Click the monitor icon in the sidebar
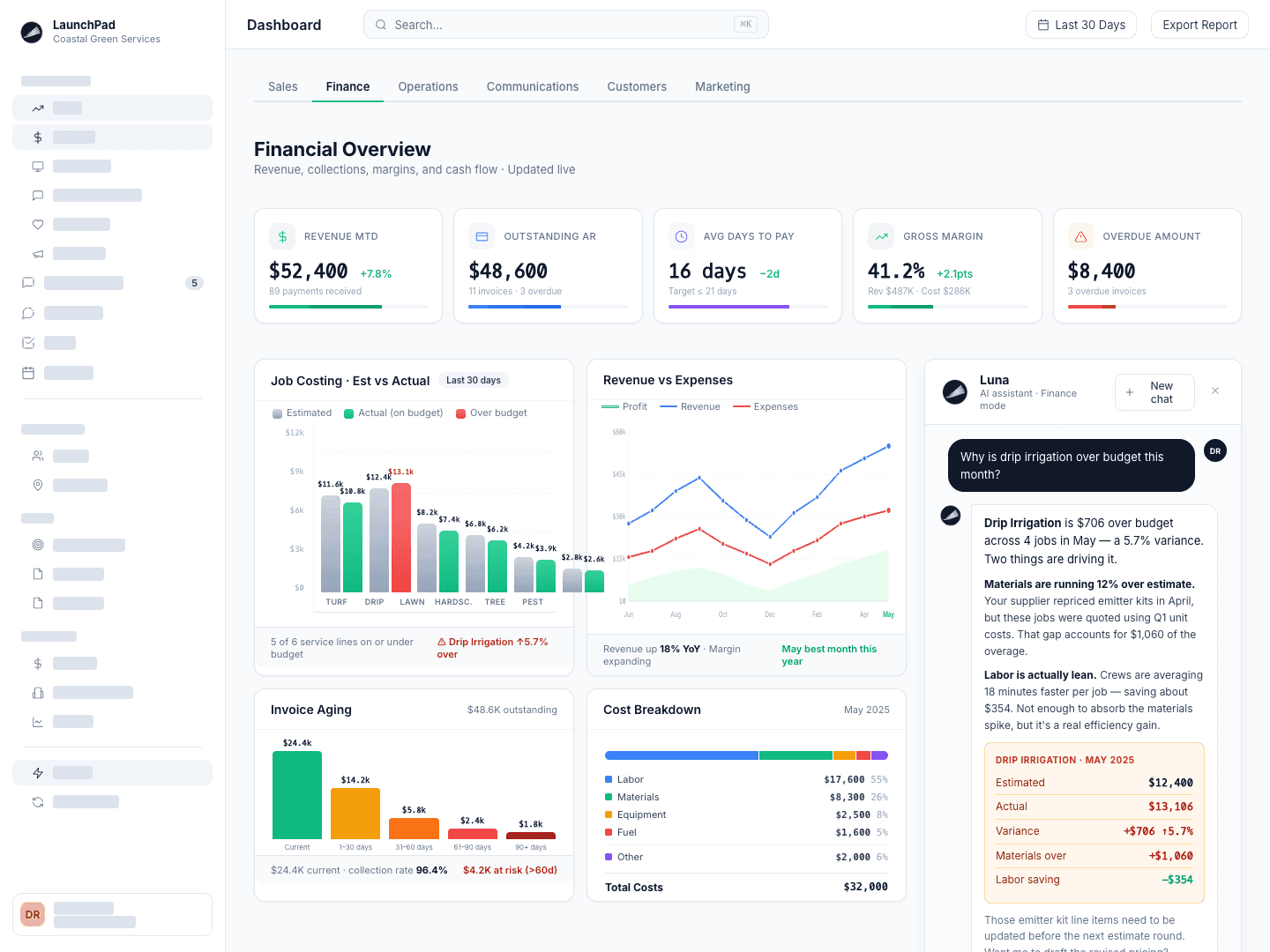The image size is (1270, 952). click(38, 167)
